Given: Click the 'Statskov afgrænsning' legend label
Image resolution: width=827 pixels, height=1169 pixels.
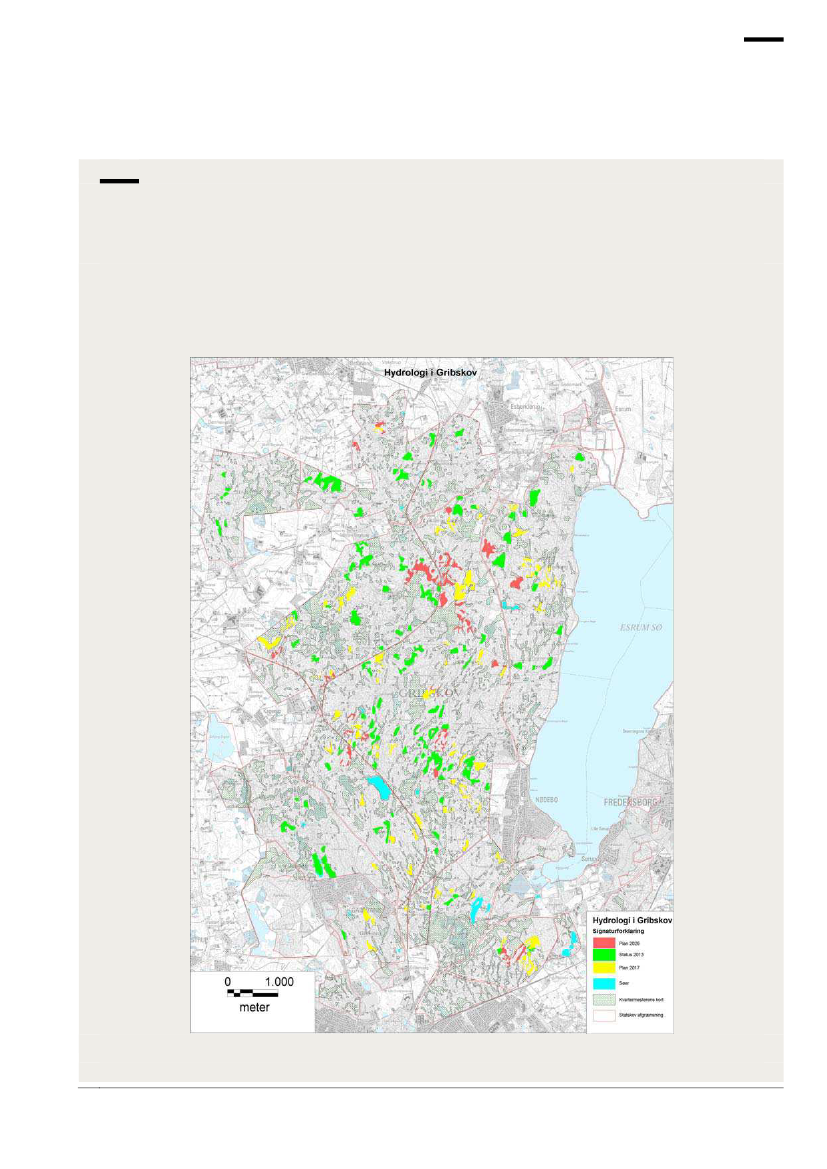Looking at the screenshot, I should coord(641,1015).
